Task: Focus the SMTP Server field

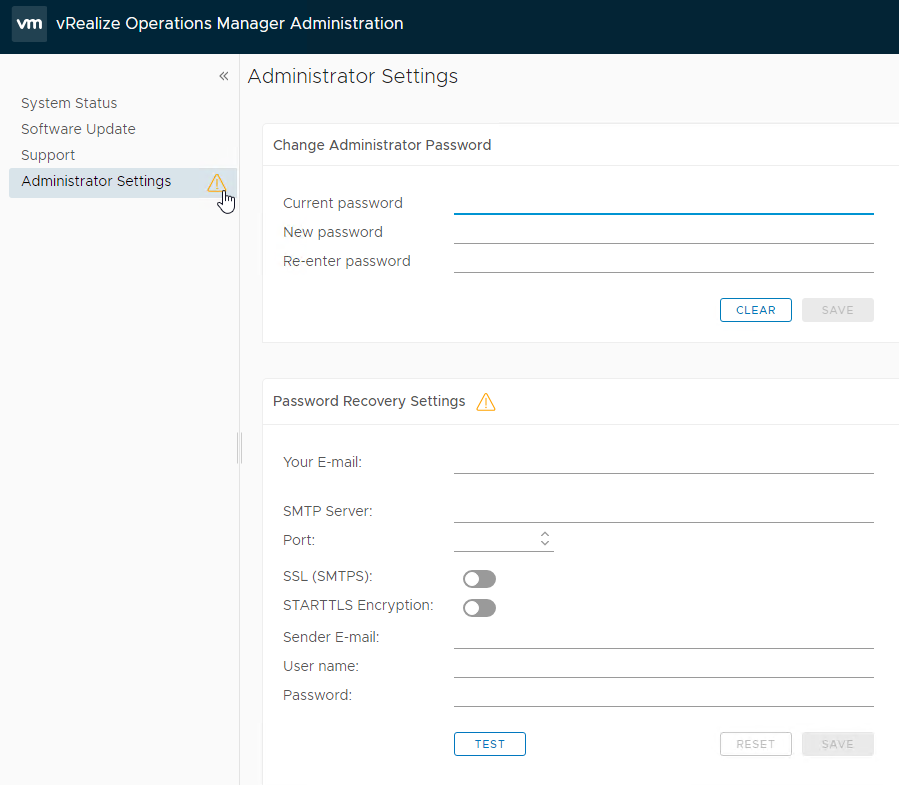Action: click(663, 511)
